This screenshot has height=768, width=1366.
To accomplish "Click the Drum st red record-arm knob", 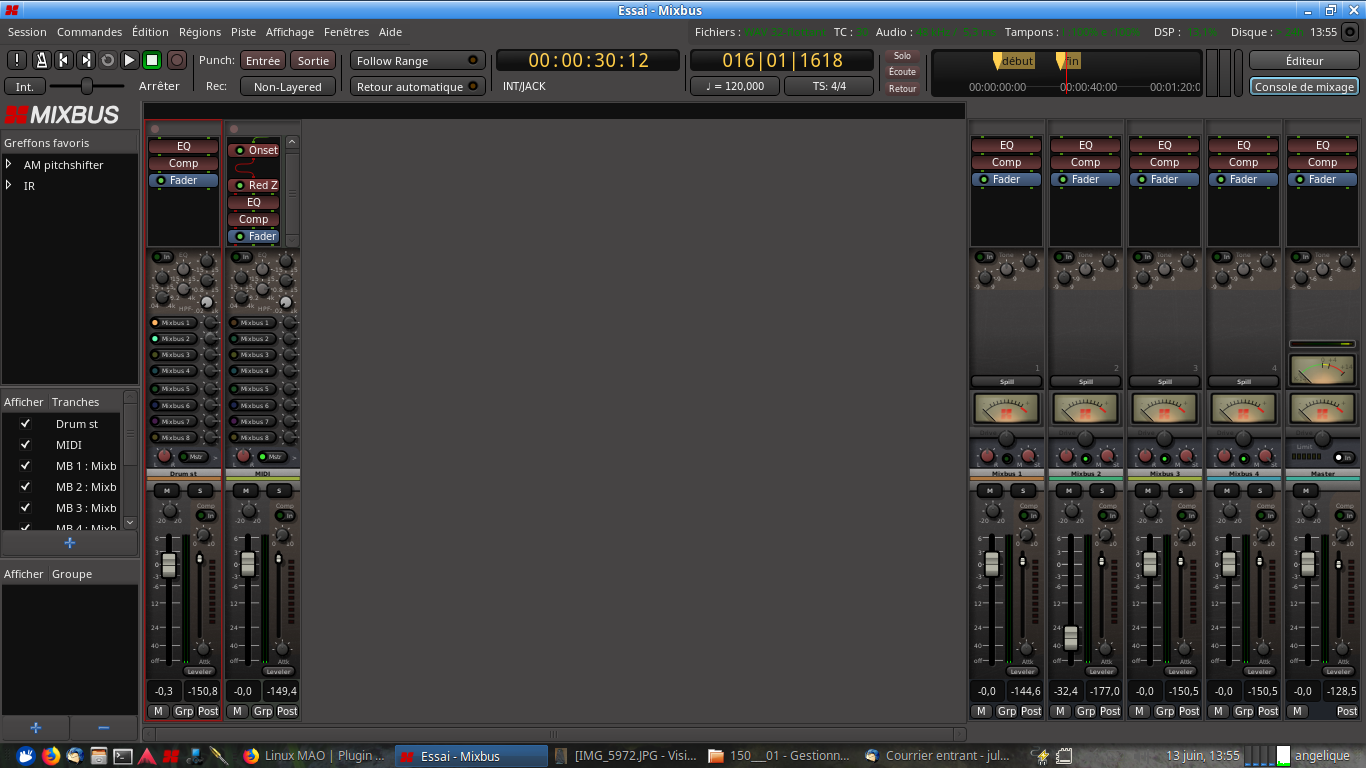I will pyautogui.click(x=164, y=456).
